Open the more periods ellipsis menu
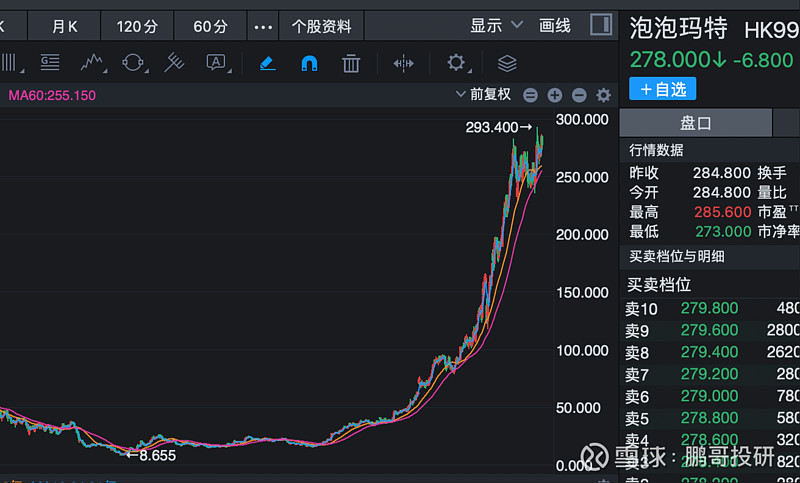Image resolution: width=800 pixels, height=483 pixels. tap(263, 26)
